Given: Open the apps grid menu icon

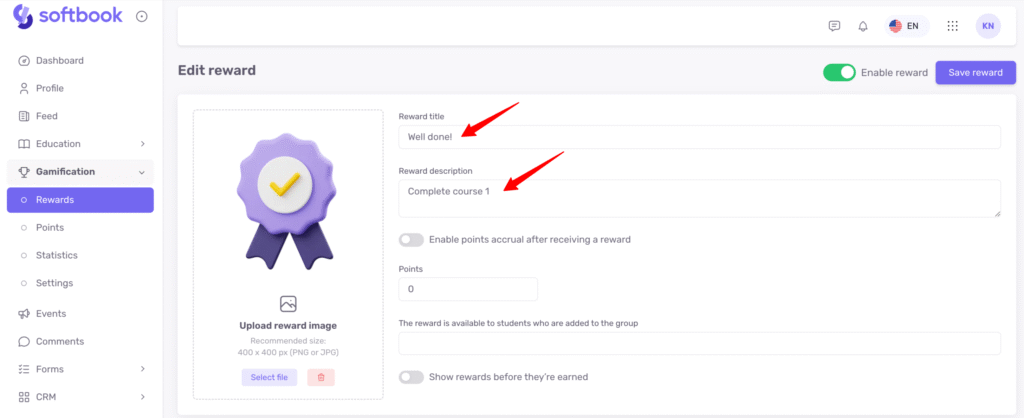Looking at the screenshot, I should (x=952, y=26).
